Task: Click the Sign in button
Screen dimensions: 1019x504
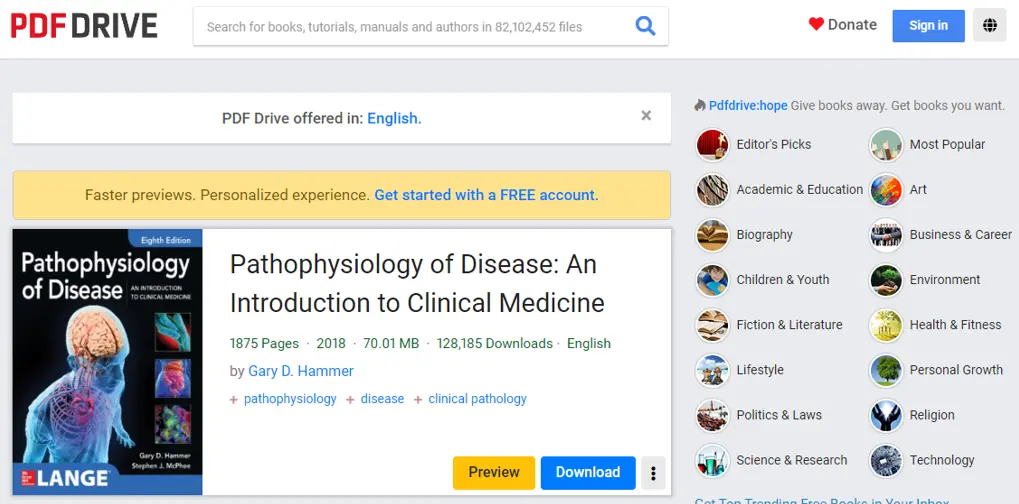Action: pos(928,26)
